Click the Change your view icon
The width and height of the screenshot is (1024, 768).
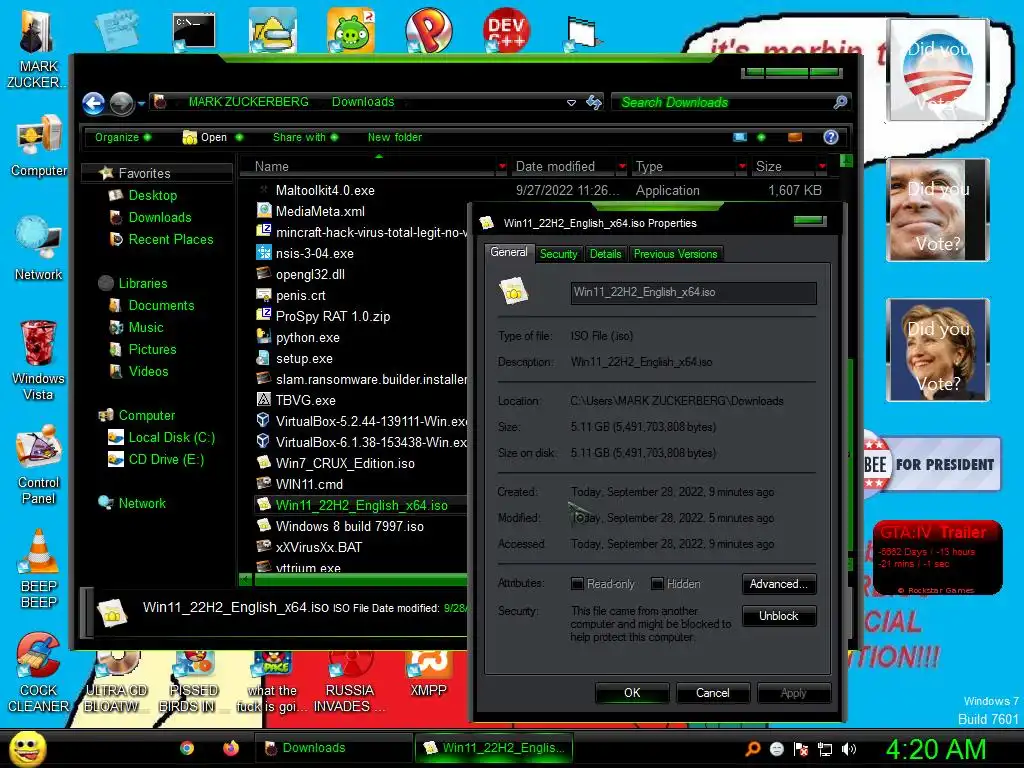pyautogui.click(x=740, y=137)
